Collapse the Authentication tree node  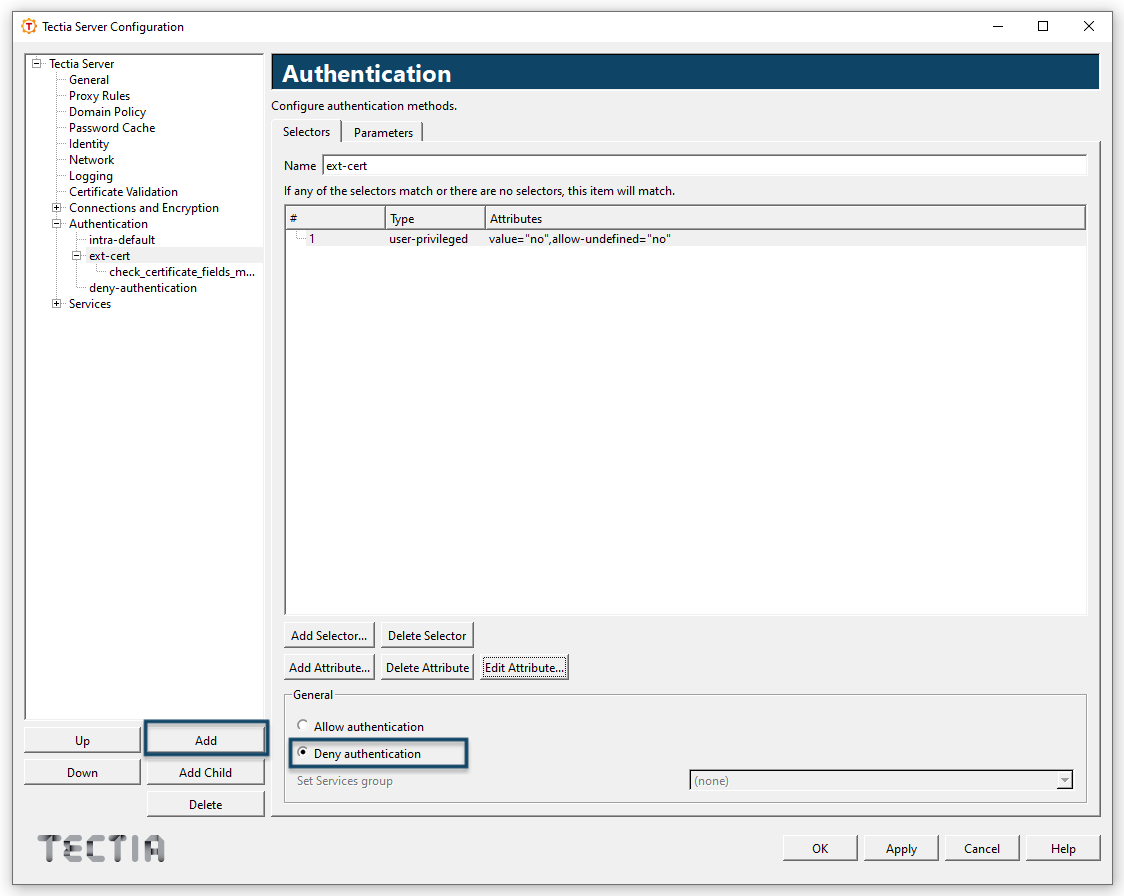[x=57, y=224]
